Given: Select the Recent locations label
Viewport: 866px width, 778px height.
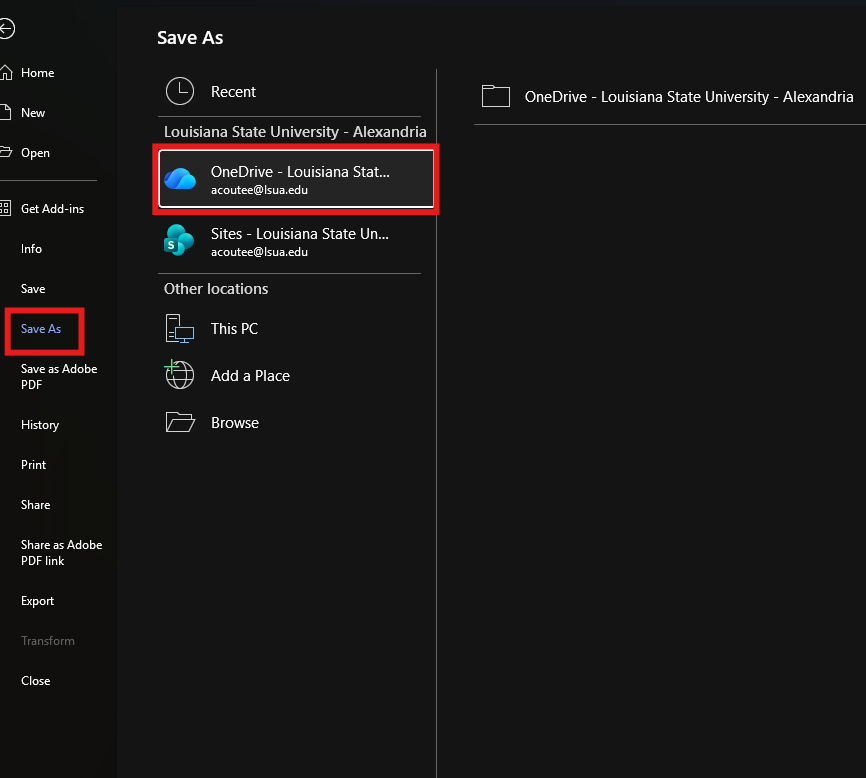Looking at the screenshot, I should pos(233,92).
